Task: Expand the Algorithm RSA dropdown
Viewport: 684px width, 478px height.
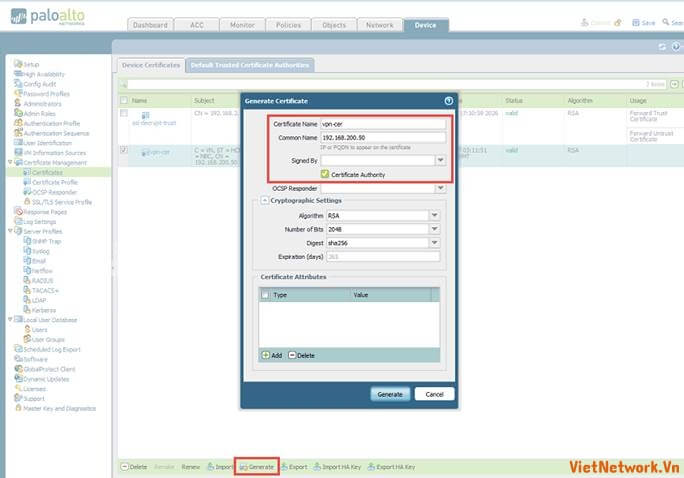Action: point(434,215)
